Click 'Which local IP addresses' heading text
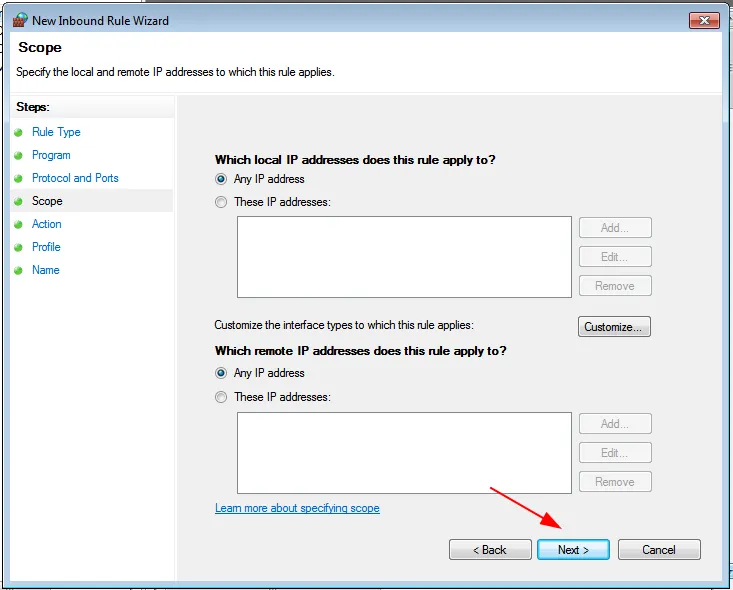733x590 pixels. [x=355, y=160]
